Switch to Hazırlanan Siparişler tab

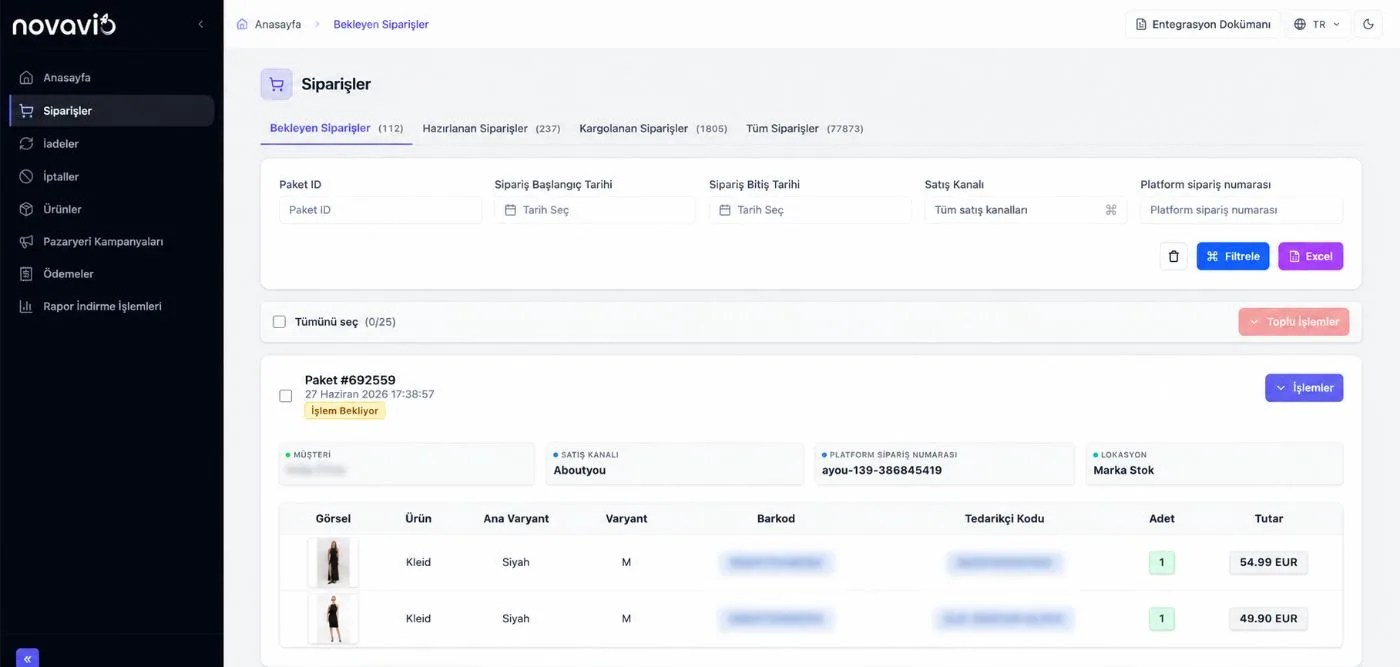pos(491,129)
